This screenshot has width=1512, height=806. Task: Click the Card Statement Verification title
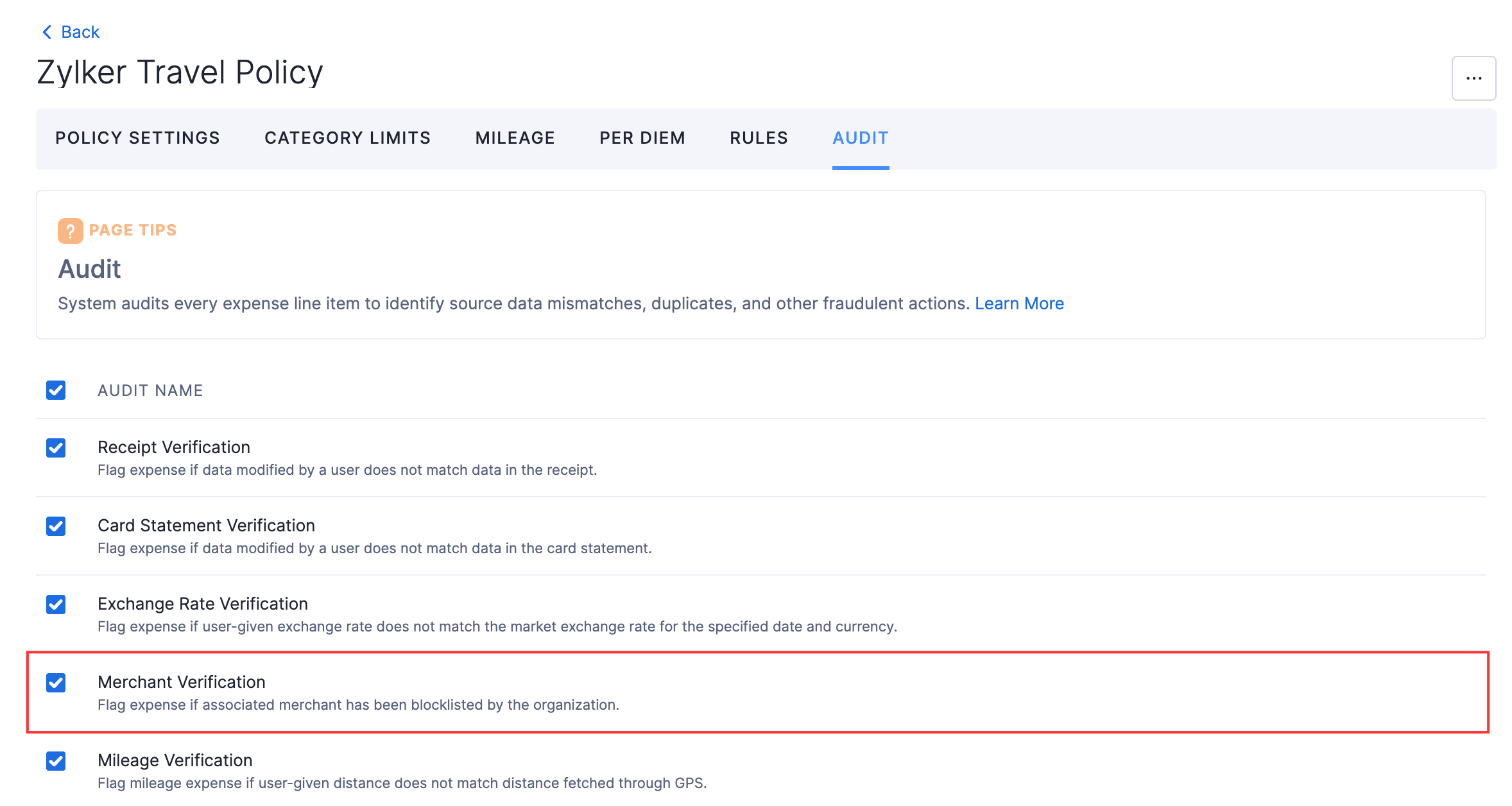tap(206, 526)
